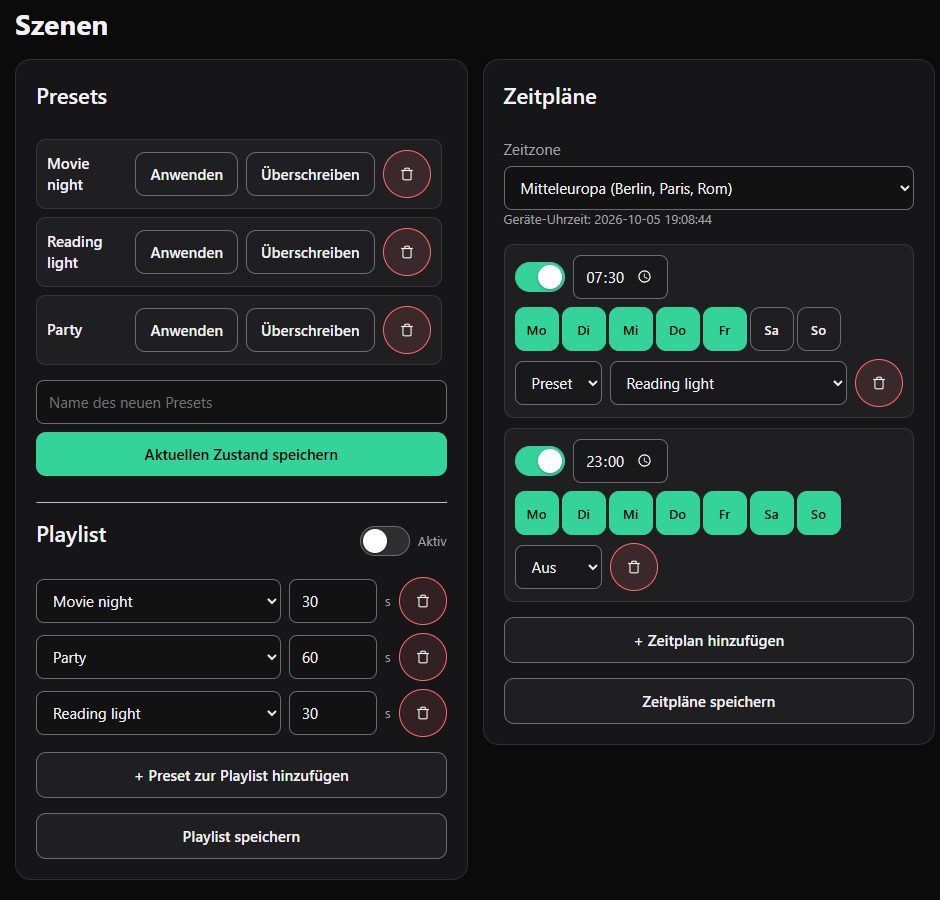Deselect Fr in the 23:00 schedule

tap(725, 513)
